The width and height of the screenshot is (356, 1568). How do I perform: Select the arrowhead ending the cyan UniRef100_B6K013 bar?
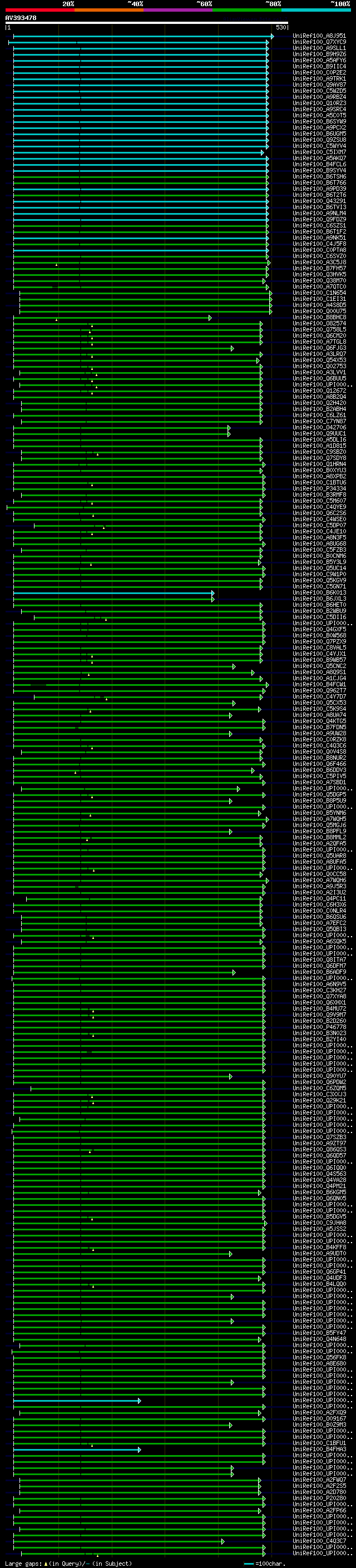pyautogui.click(x=212, y=593)
